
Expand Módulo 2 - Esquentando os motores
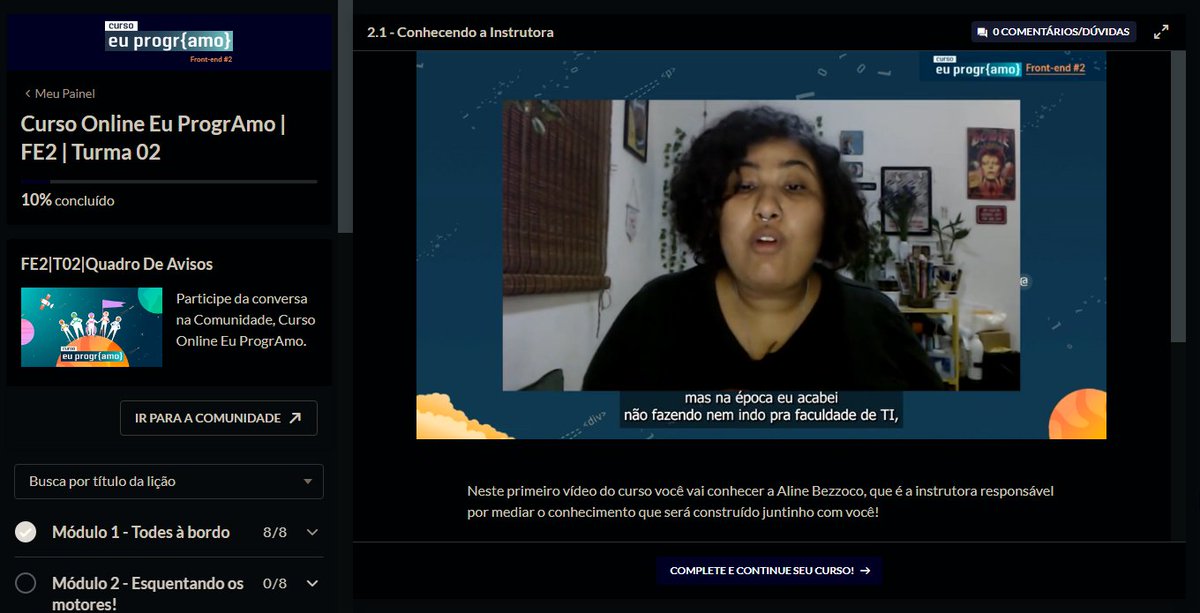coord(312,583)
